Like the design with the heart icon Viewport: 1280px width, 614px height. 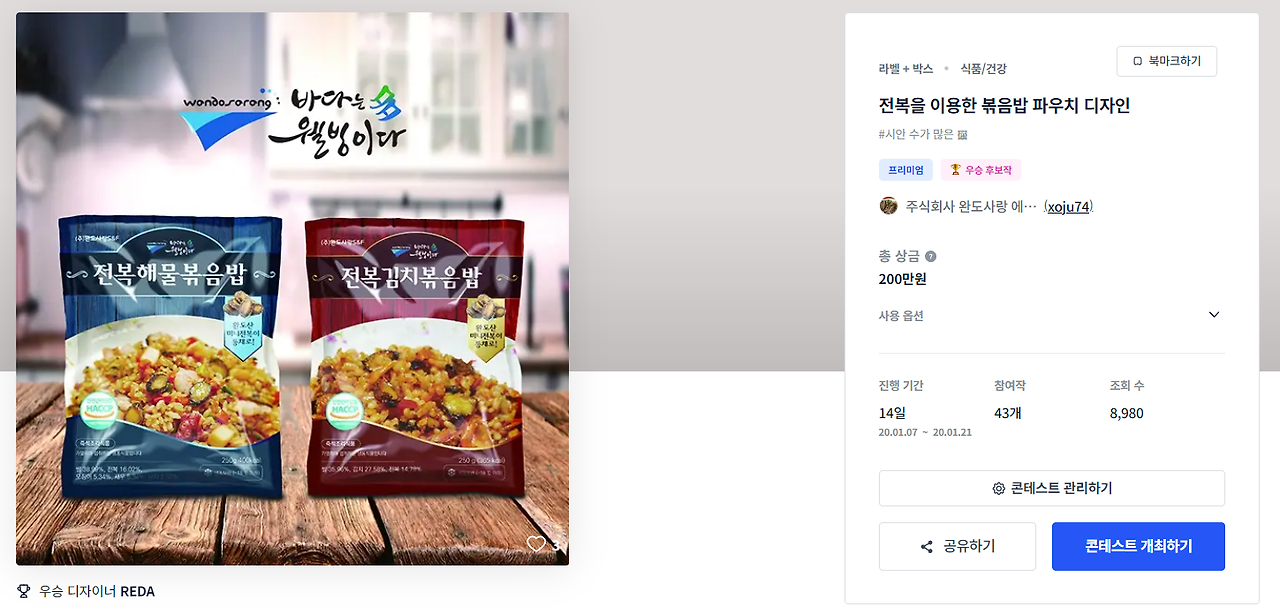coord(536,544)
